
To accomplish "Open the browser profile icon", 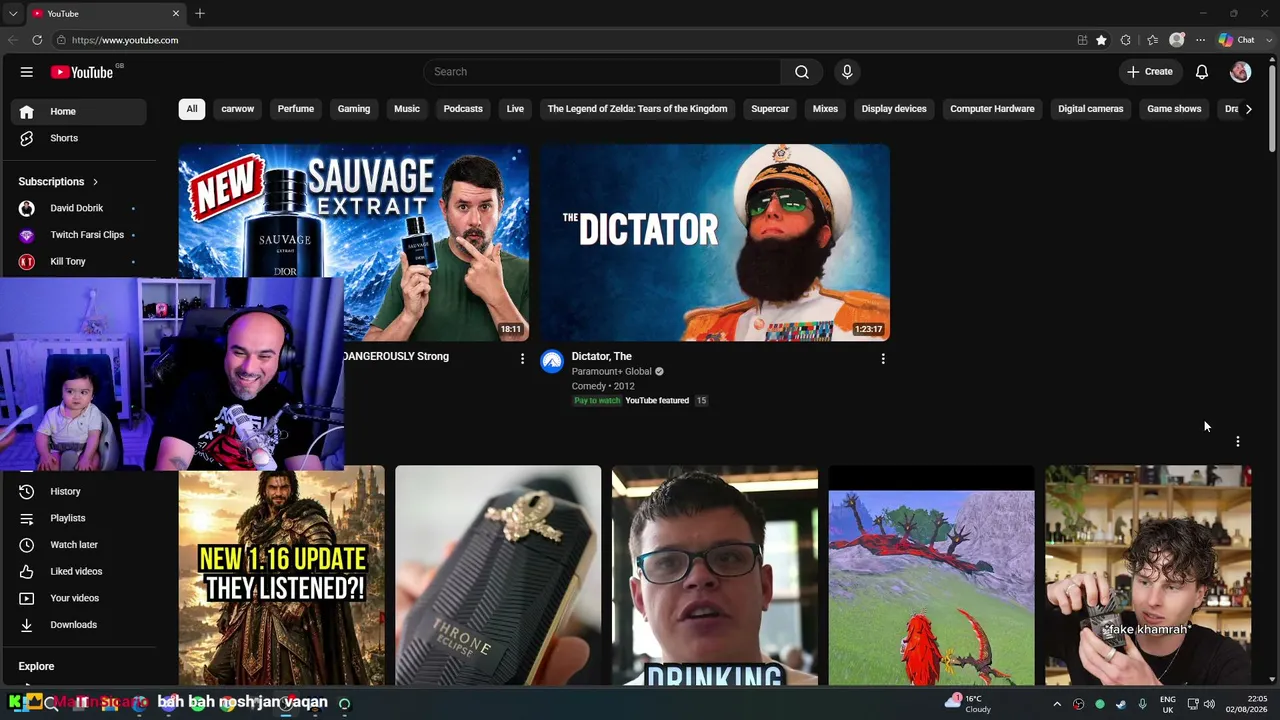I will coord(1177,40).
